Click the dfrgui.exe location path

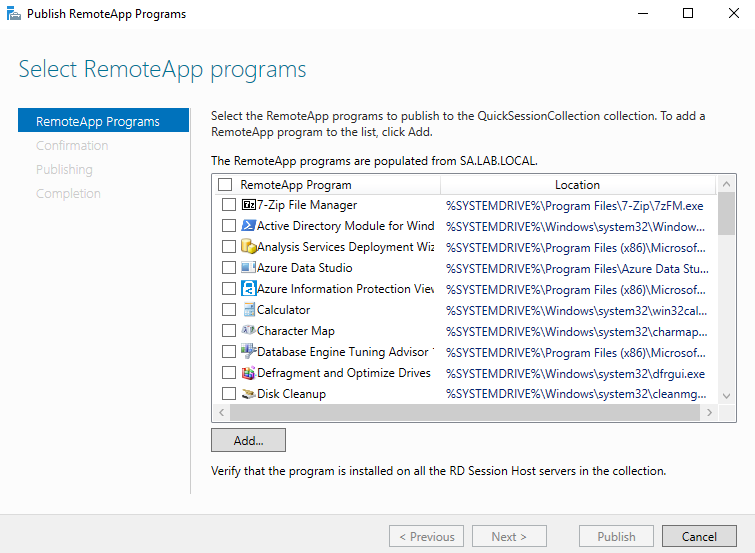click(575, 373)
